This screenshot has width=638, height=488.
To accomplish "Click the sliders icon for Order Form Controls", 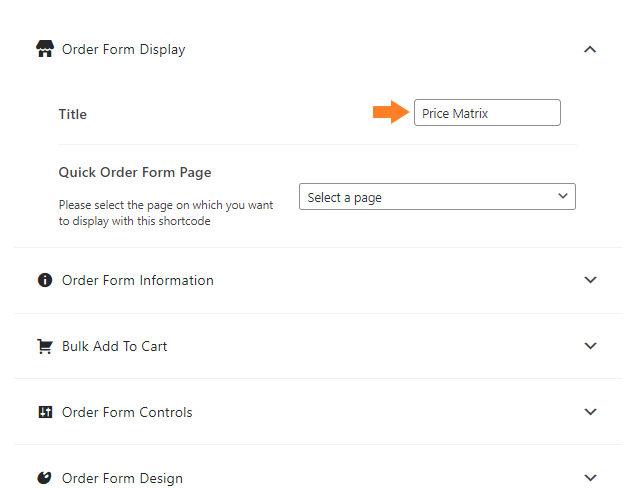I will click(45, 412).
